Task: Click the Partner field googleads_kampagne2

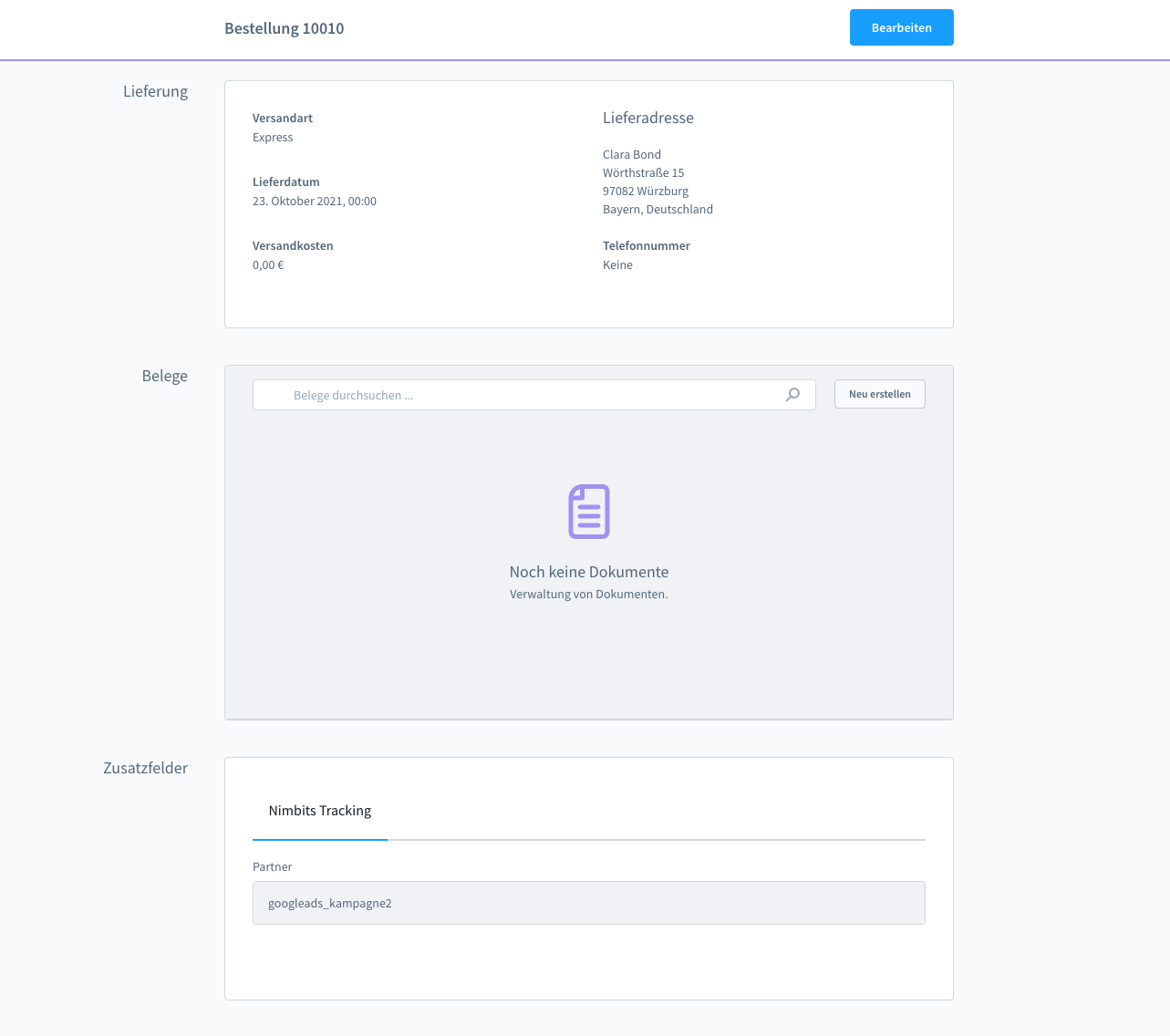Action: point(588,903)
